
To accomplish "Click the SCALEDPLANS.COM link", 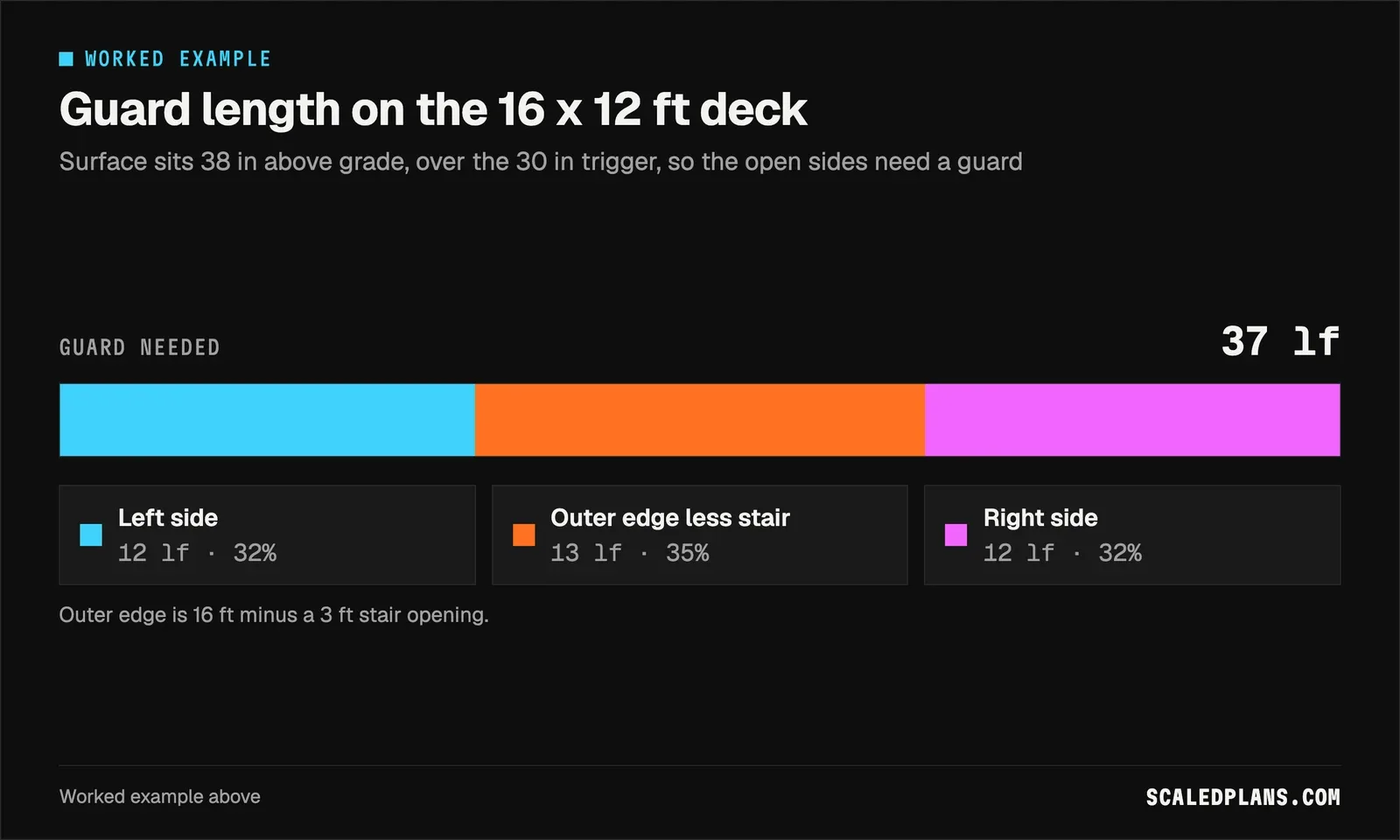I will pyautogui.click(x=1242, y=797).
